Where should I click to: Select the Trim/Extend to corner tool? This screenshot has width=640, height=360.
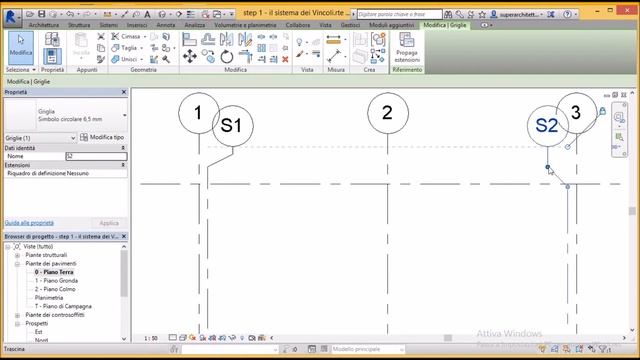point(245,56)
